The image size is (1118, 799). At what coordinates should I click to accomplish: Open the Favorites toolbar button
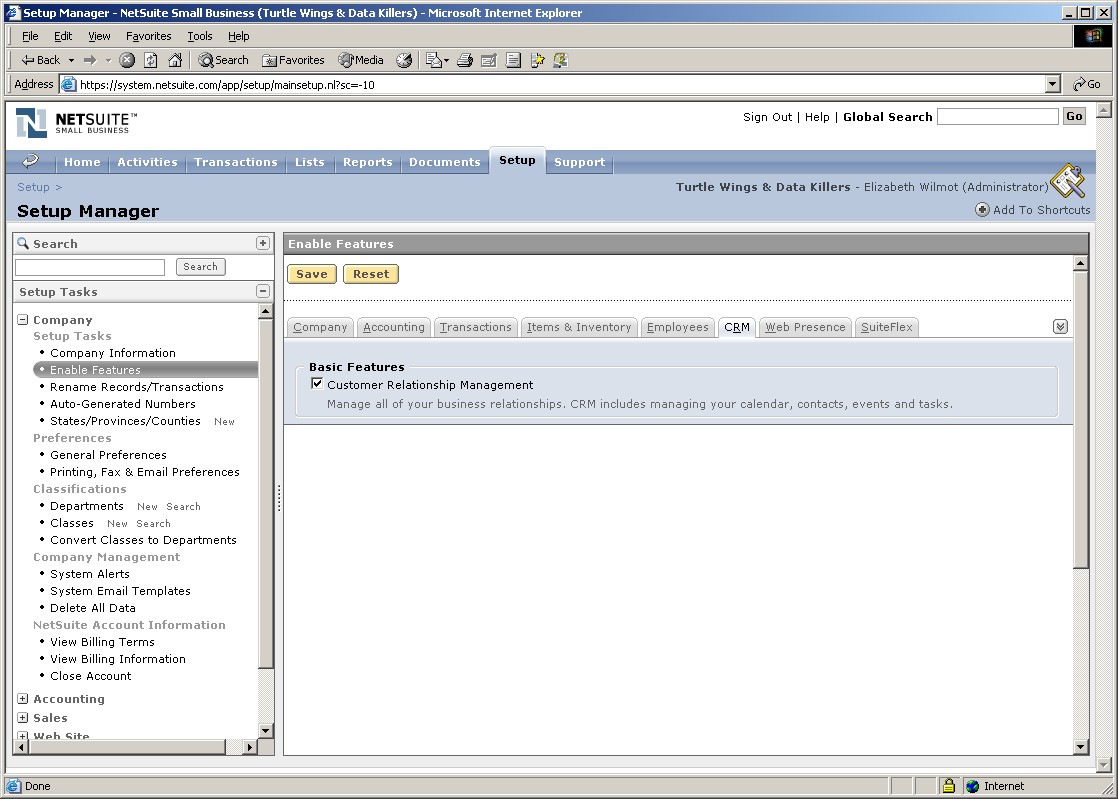coord(293,61)
